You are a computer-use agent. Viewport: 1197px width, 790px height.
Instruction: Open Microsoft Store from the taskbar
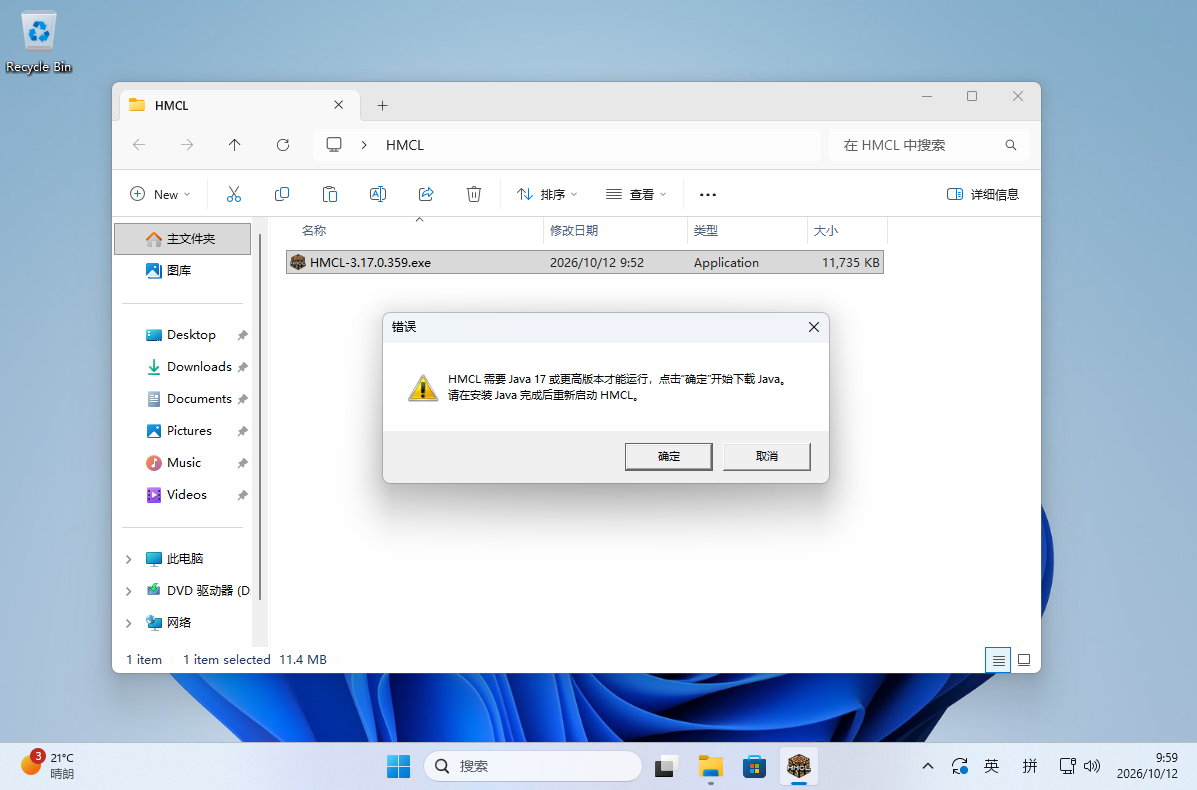pos(754,766)
